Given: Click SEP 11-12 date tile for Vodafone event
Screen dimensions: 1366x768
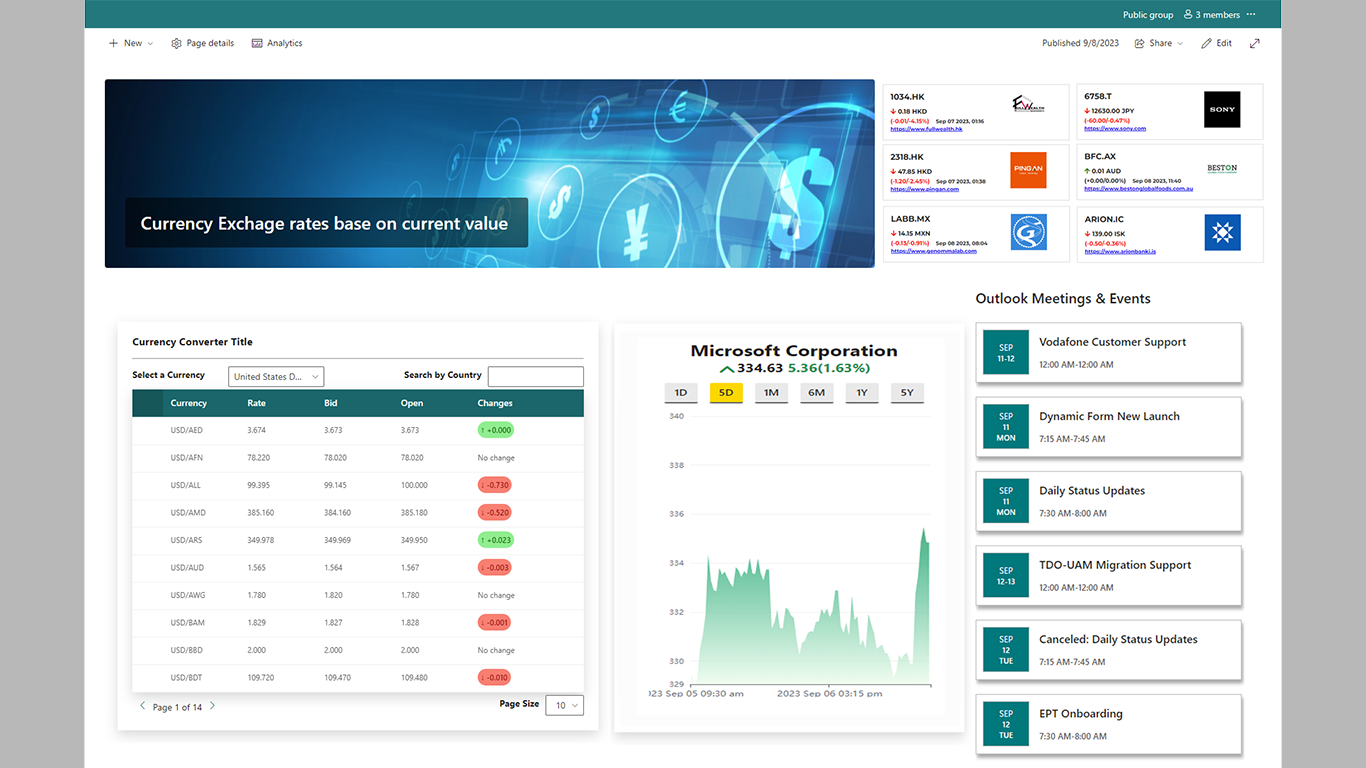Looking at the screenshot, I should point(1006,352).
